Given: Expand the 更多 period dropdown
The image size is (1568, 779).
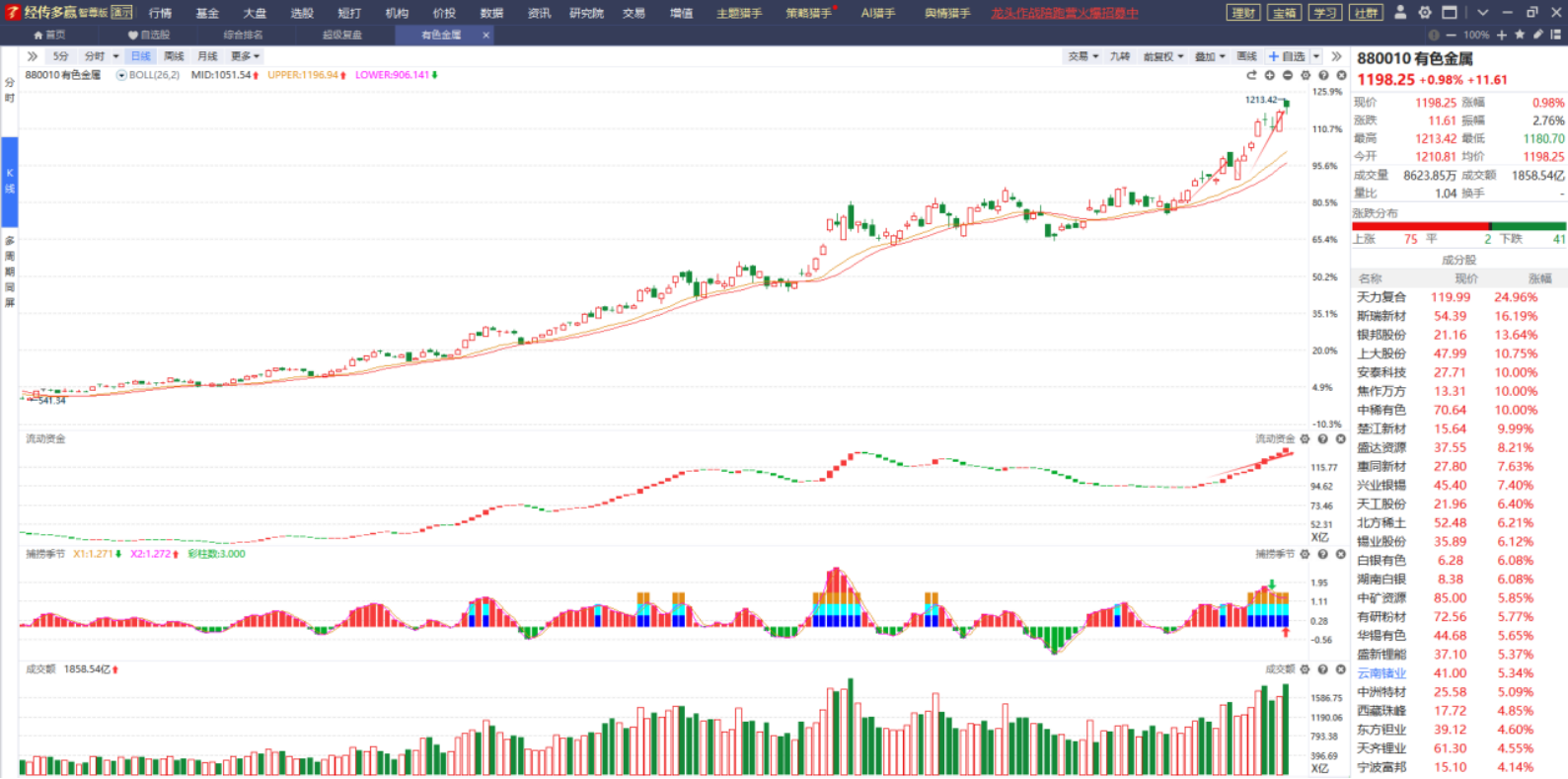Looking at the screenshot, I should tap(245, 56).
